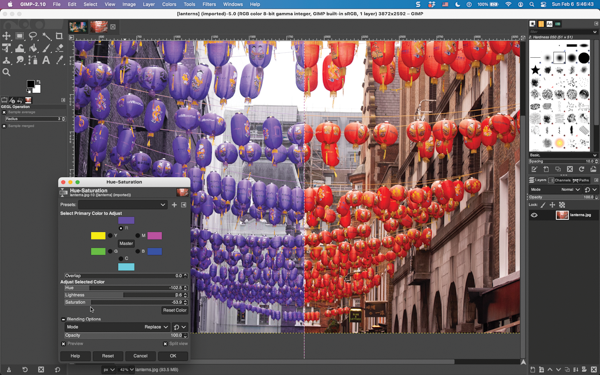
Task: Open the Colors menu
Action: click(169, 4)
